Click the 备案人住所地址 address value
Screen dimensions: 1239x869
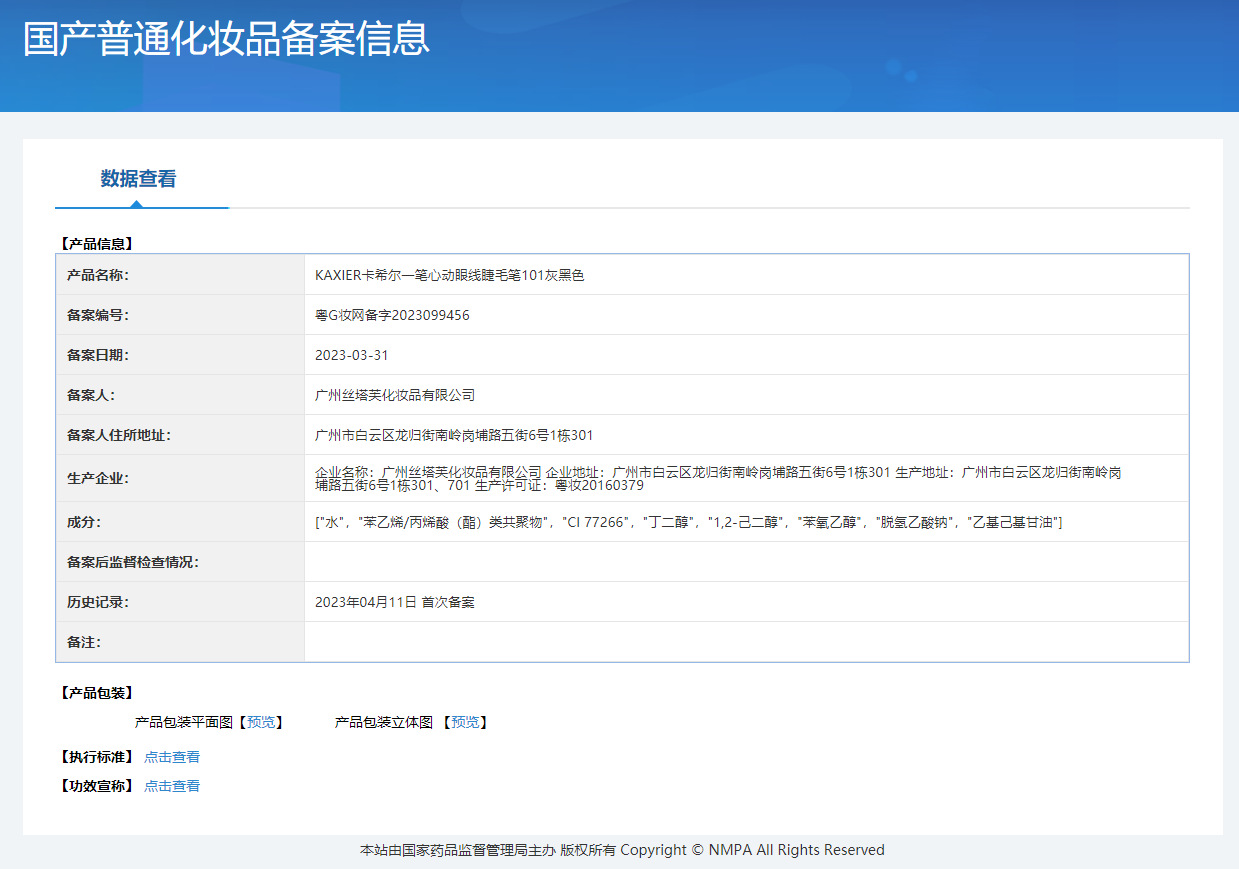[x=454, y=435]
